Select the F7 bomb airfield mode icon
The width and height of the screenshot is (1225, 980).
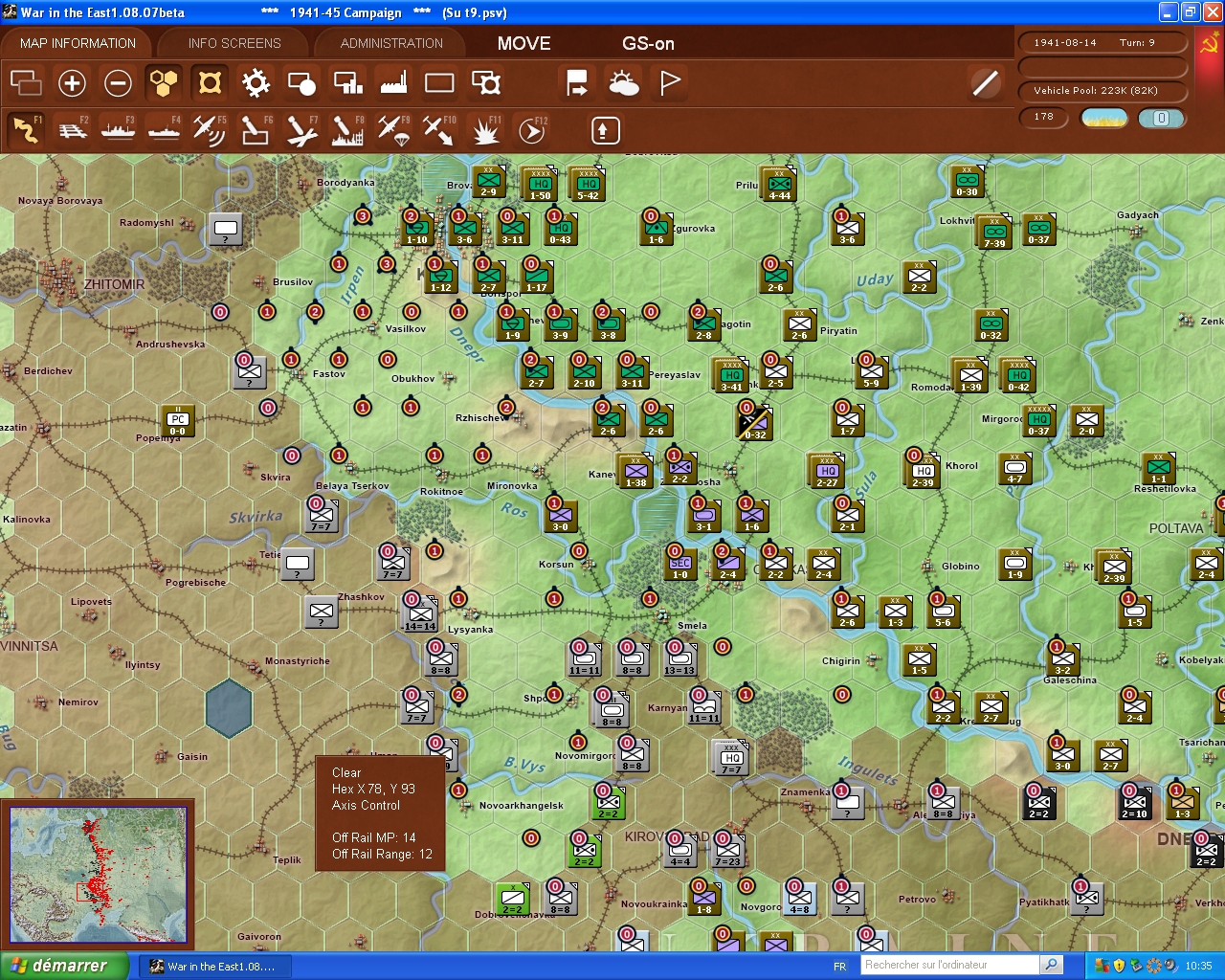(301, 130)
